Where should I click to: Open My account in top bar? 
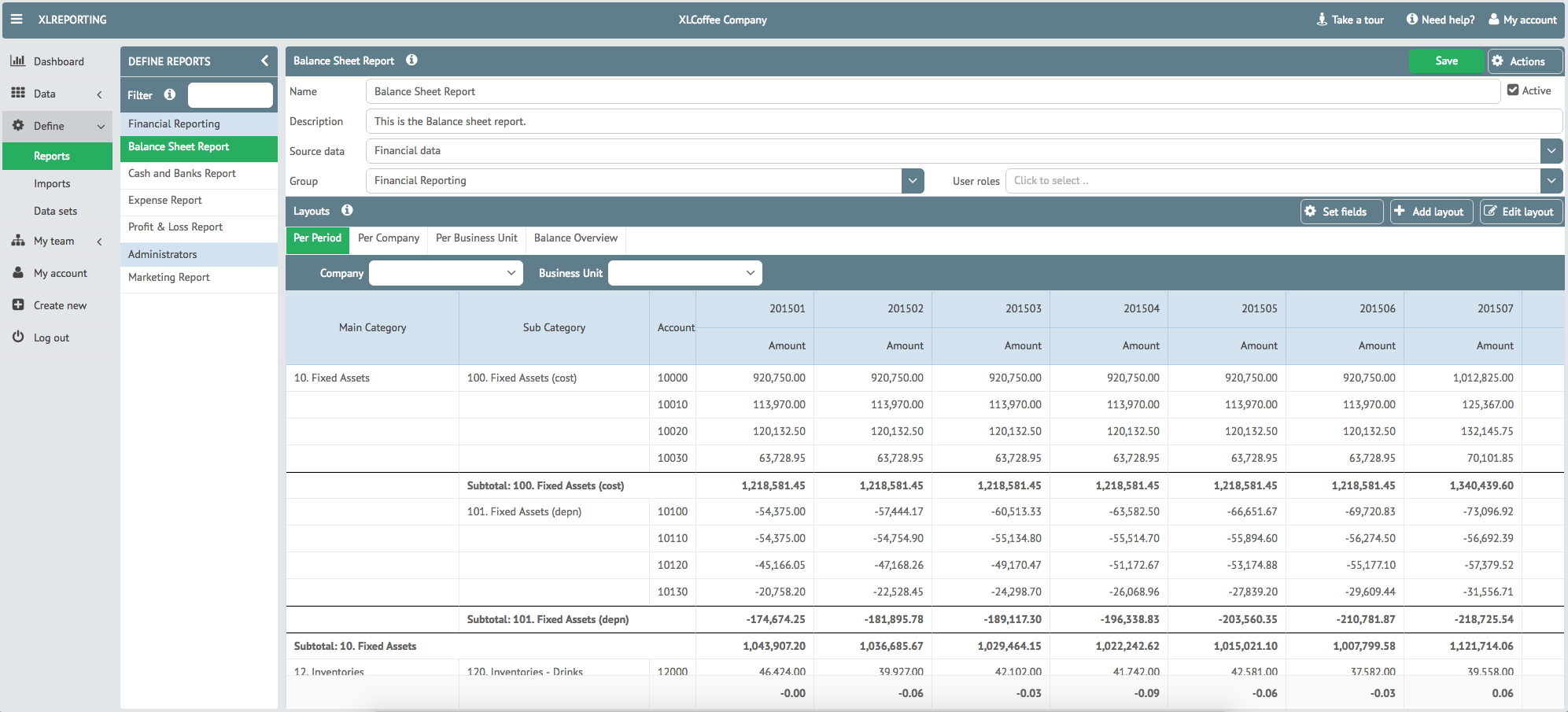click(x=1522, y=20)
